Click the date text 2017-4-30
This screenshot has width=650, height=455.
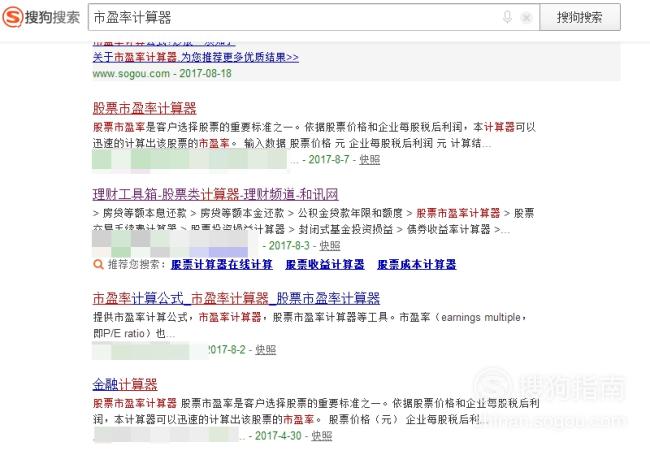tap(278, 436)
